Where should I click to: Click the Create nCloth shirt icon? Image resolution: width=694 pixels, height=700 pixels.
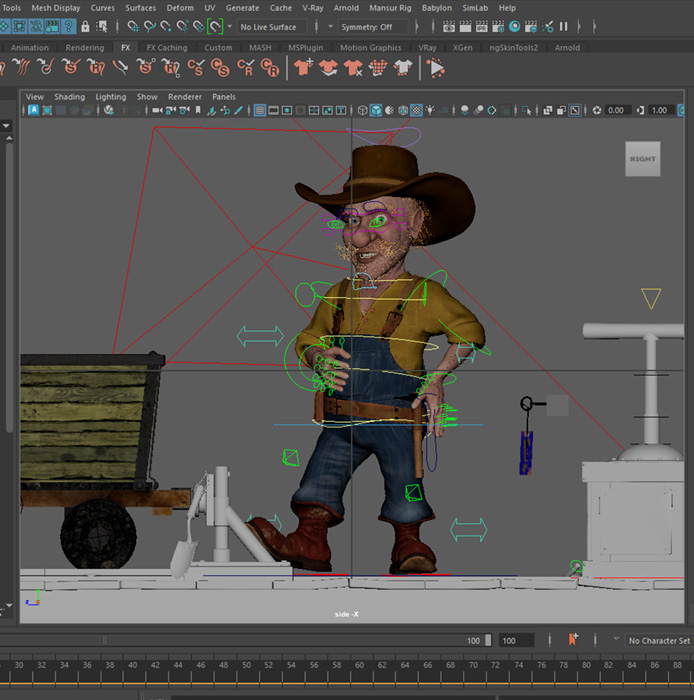point(303,68)
